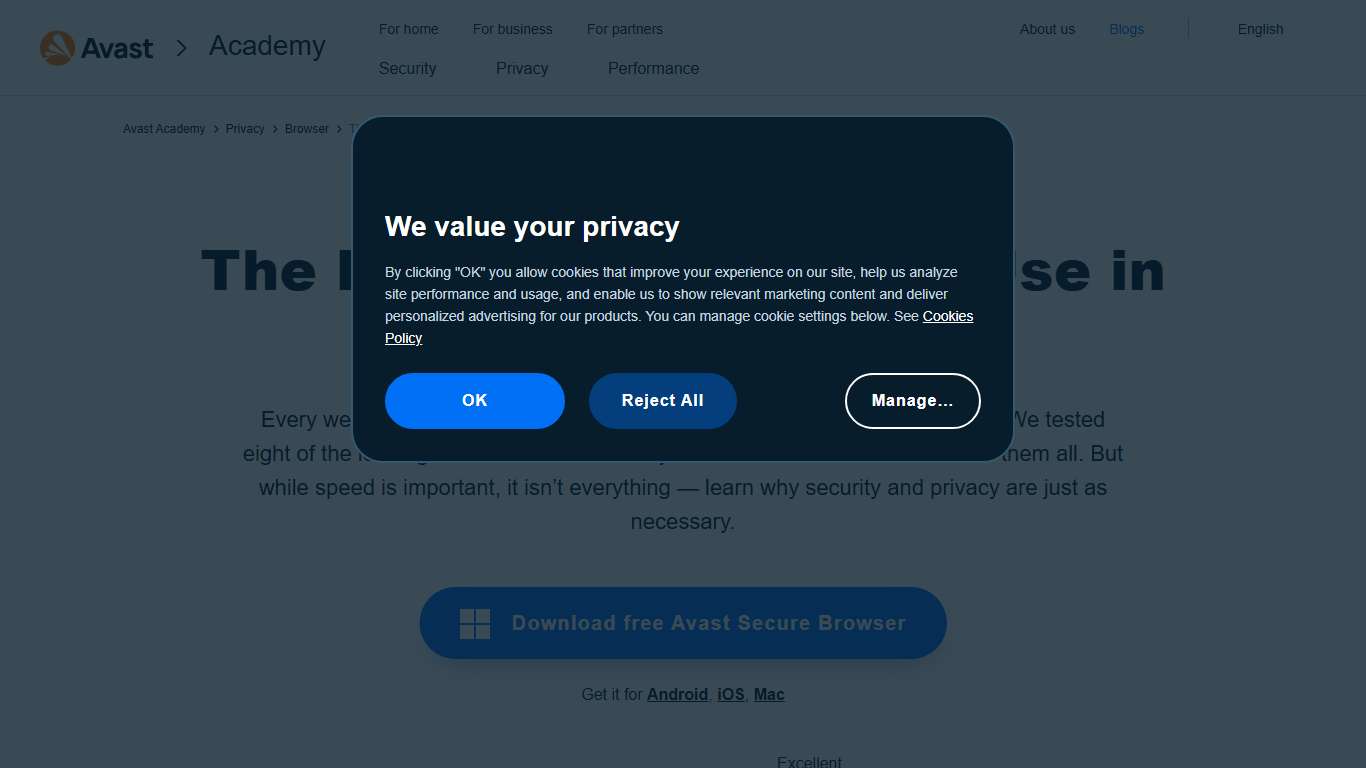
Task: Click the Browser breadcrumb link
Action: [307, 129]
